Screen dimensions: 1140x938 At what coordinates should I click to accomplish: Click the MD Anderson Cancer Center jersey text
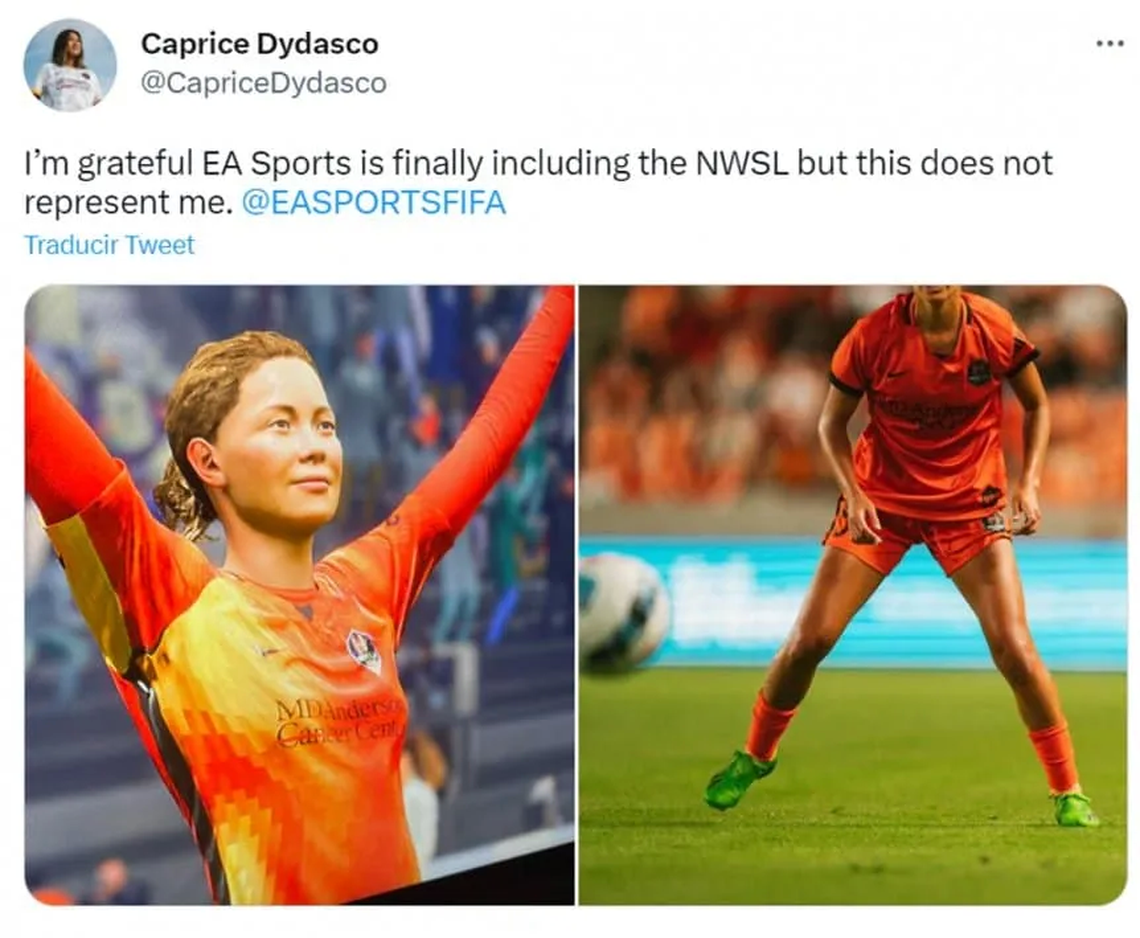coord(339,721)
